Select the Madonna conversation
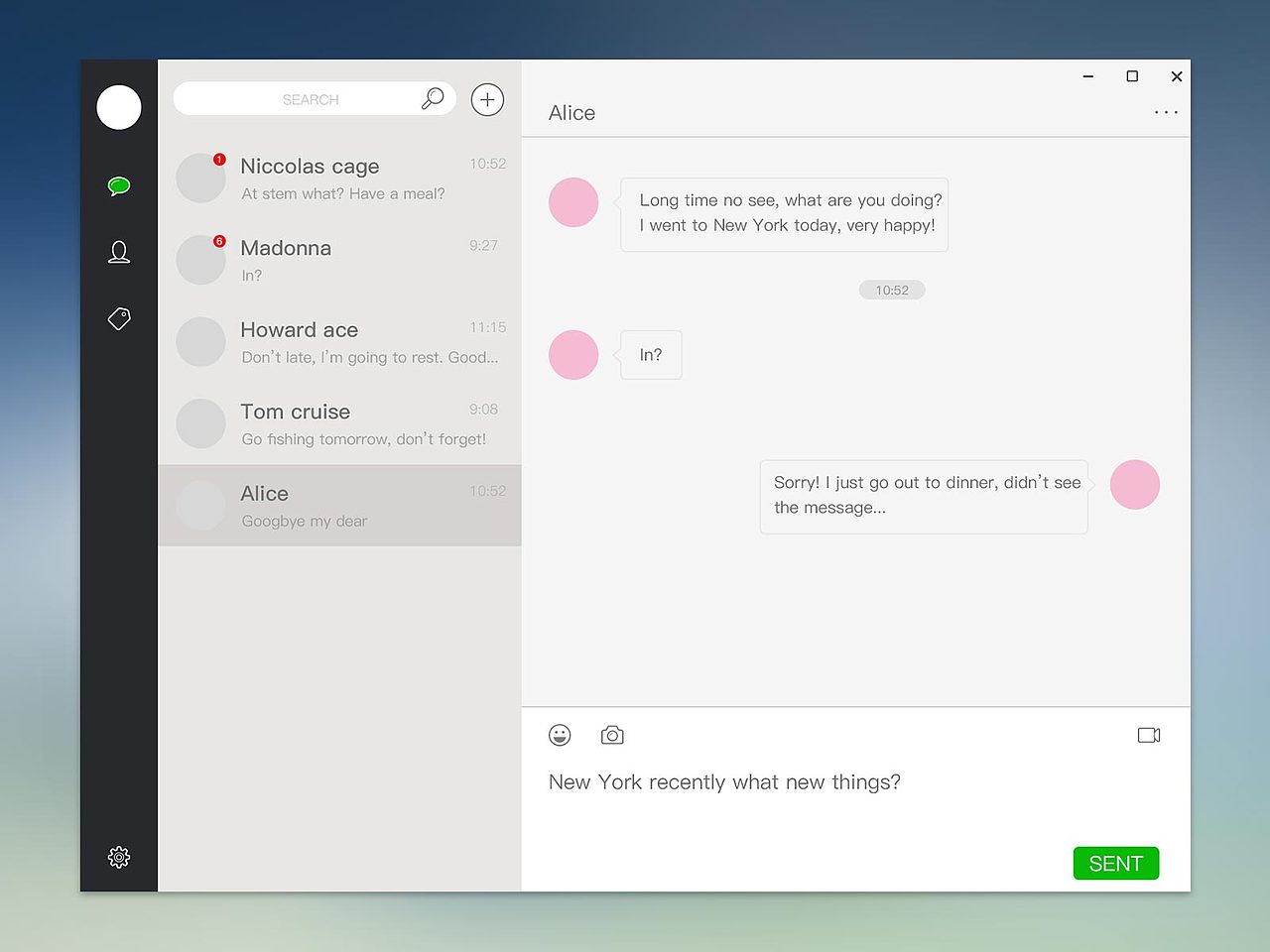 tap(339, 260)
